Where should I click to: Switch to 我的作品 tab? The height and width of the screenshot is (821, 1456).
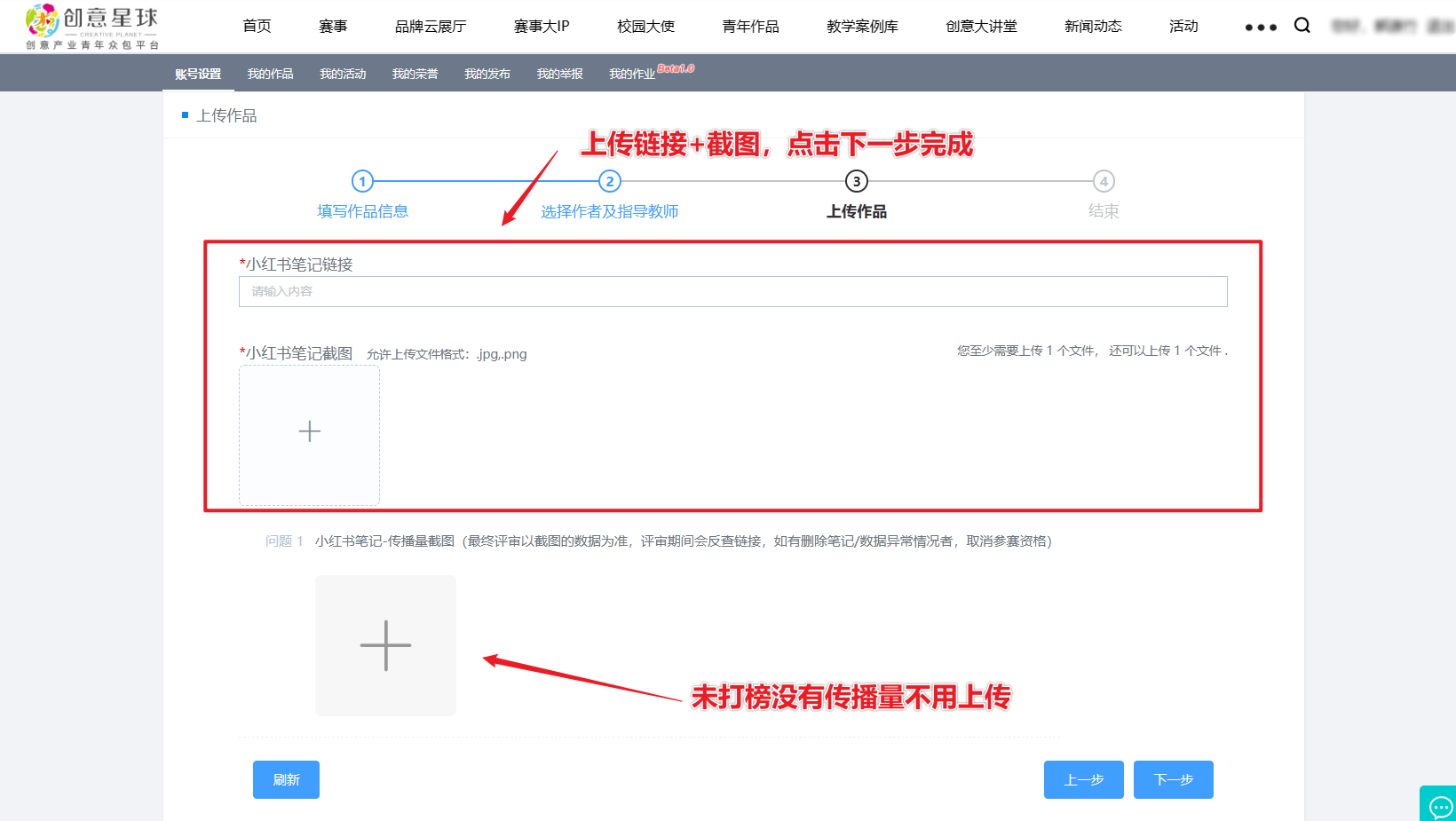click(x=270, y=74)
